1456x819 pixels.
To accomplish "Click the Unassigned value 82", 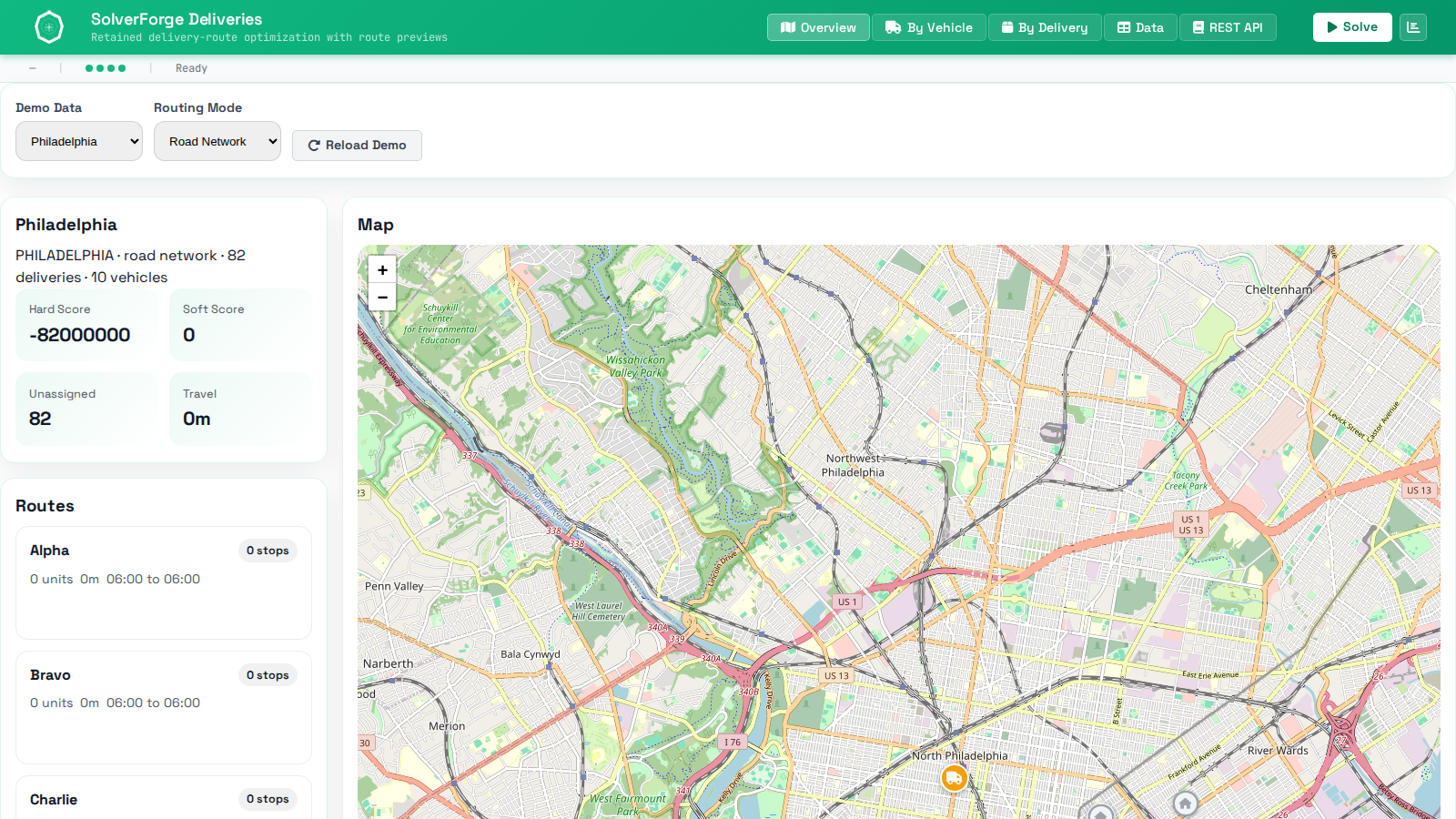I will click(x=40, y=419).
